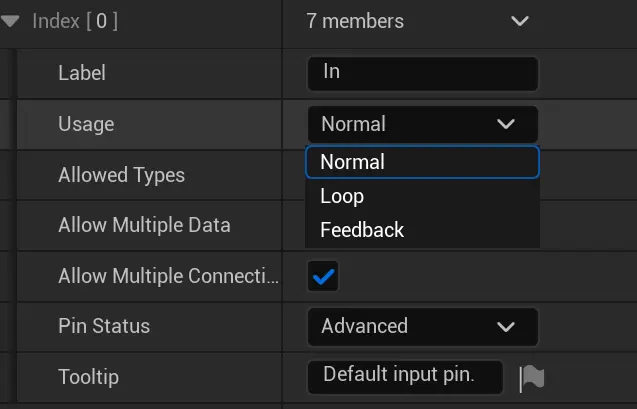Click the flag icon beside Tooltip field
Viewport: 637px width, 409px height.
click(x=531, y=377)
